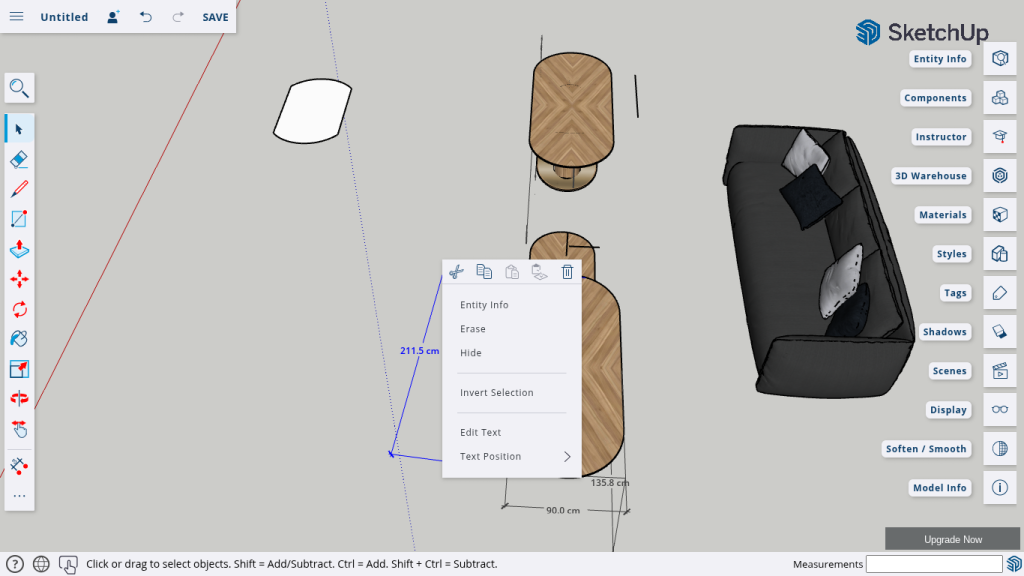Click the Delete trash icon

tap(567, 271)
